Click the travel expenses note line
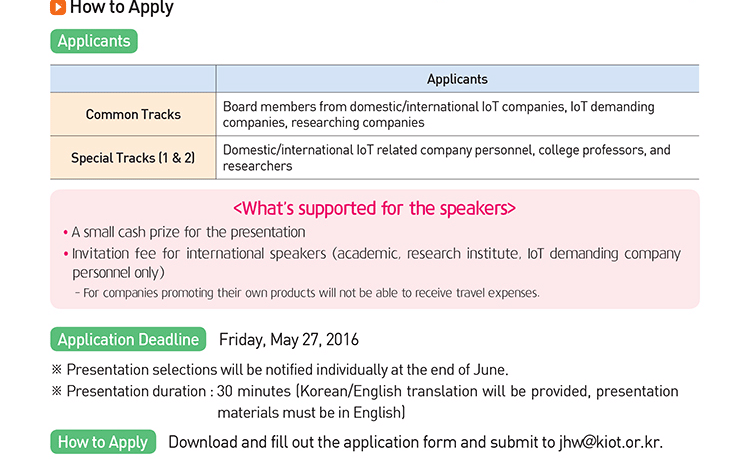The image size is (750, 459). pyautogui.click(x=307, y=293)
